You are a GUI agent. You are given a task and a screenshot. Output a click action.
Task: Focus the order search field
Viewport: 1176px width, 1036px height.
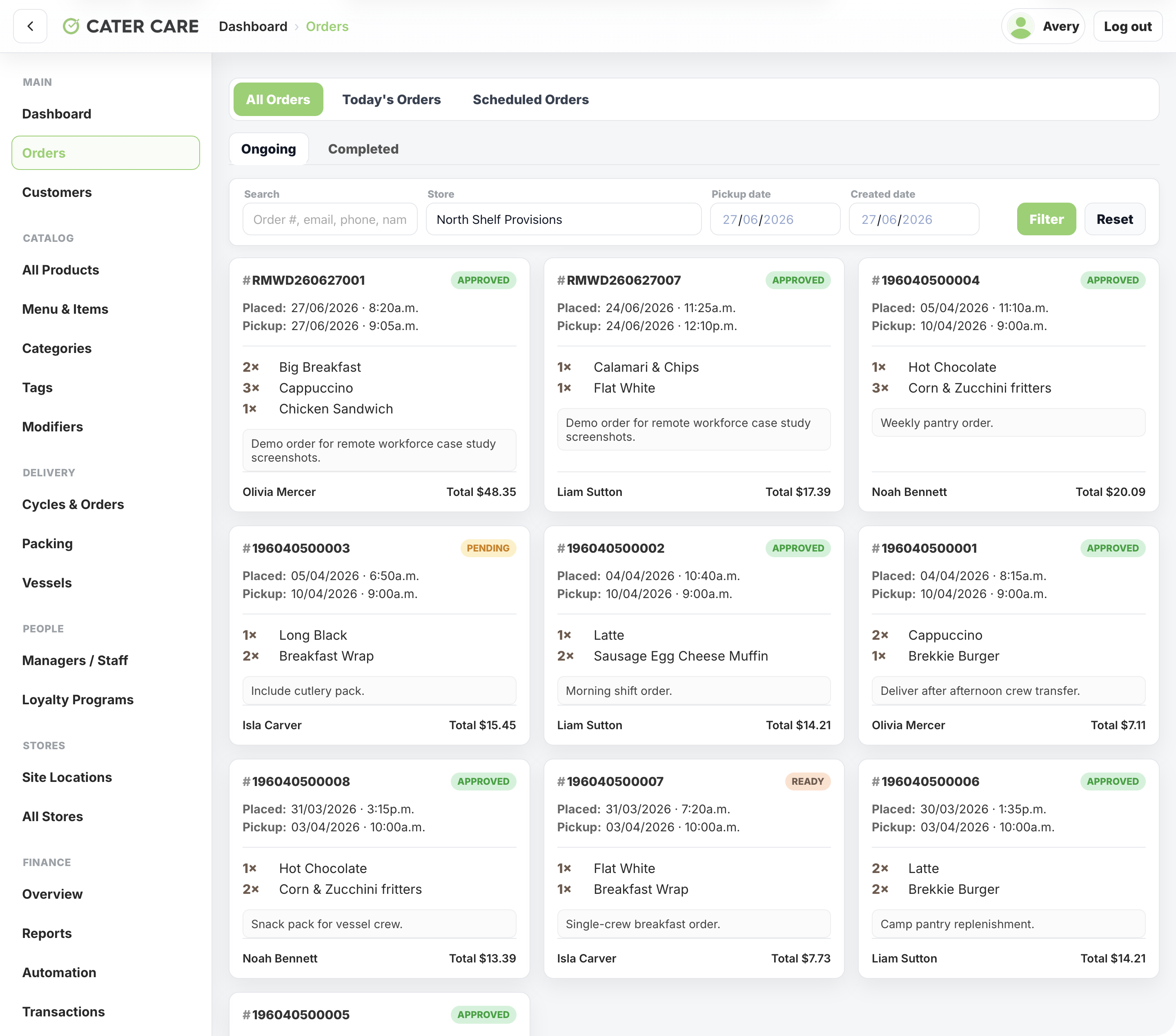click(330, 219)
